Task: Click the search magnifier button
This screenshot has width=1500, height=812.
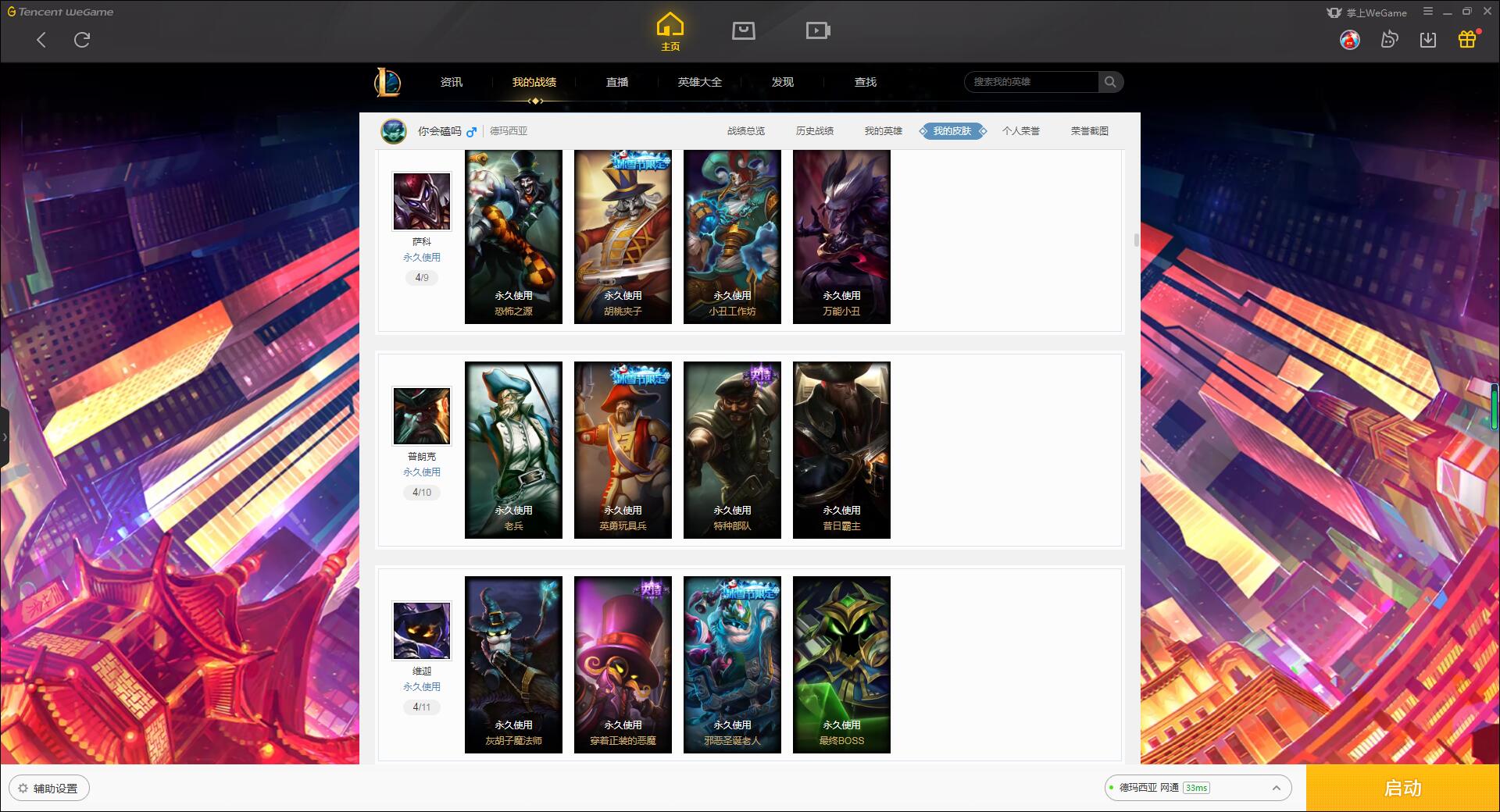Action: coord(1110,82)
